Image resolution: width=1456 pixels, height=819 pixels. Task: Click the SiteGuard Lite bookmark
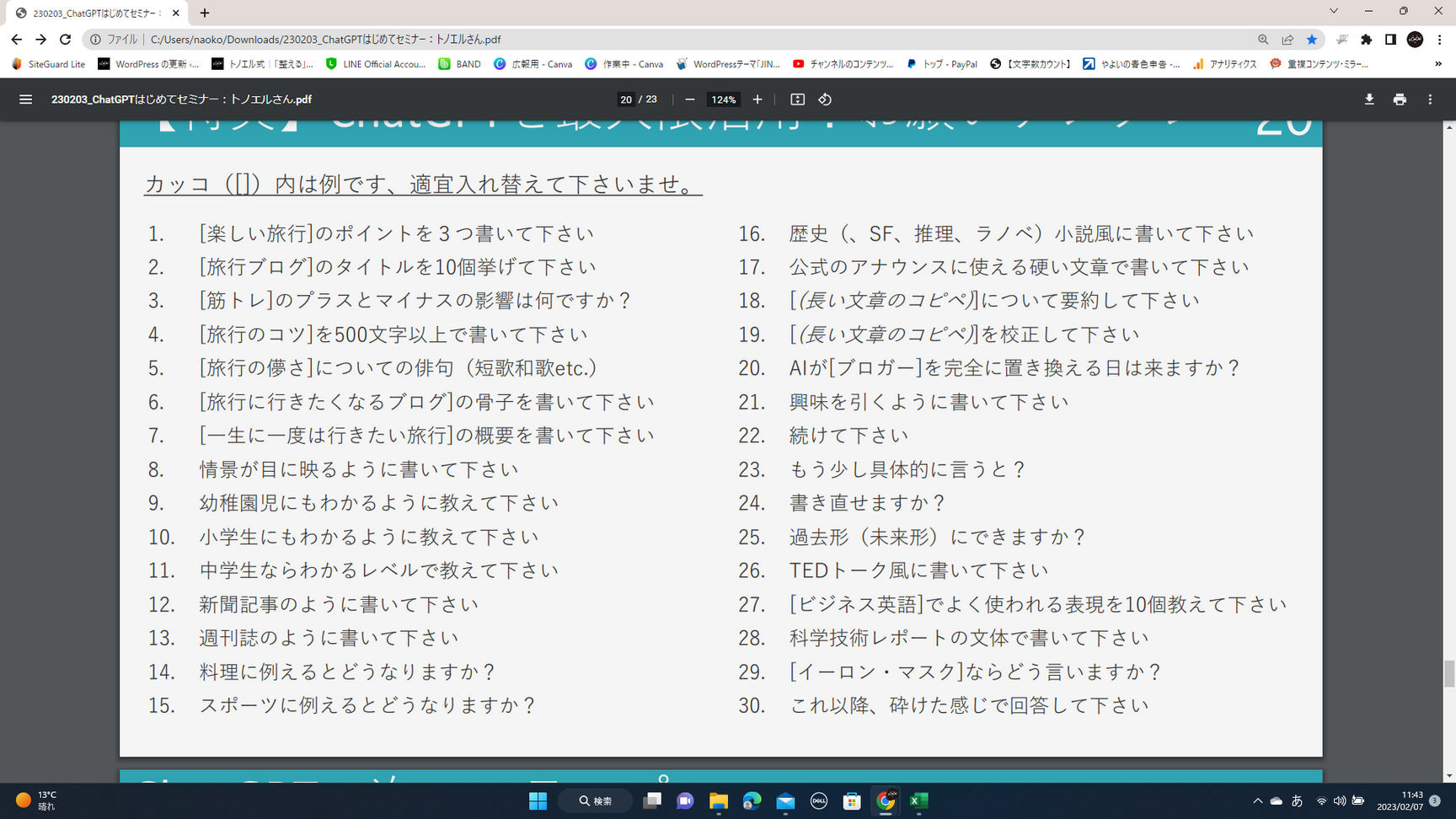coord(49,64)
